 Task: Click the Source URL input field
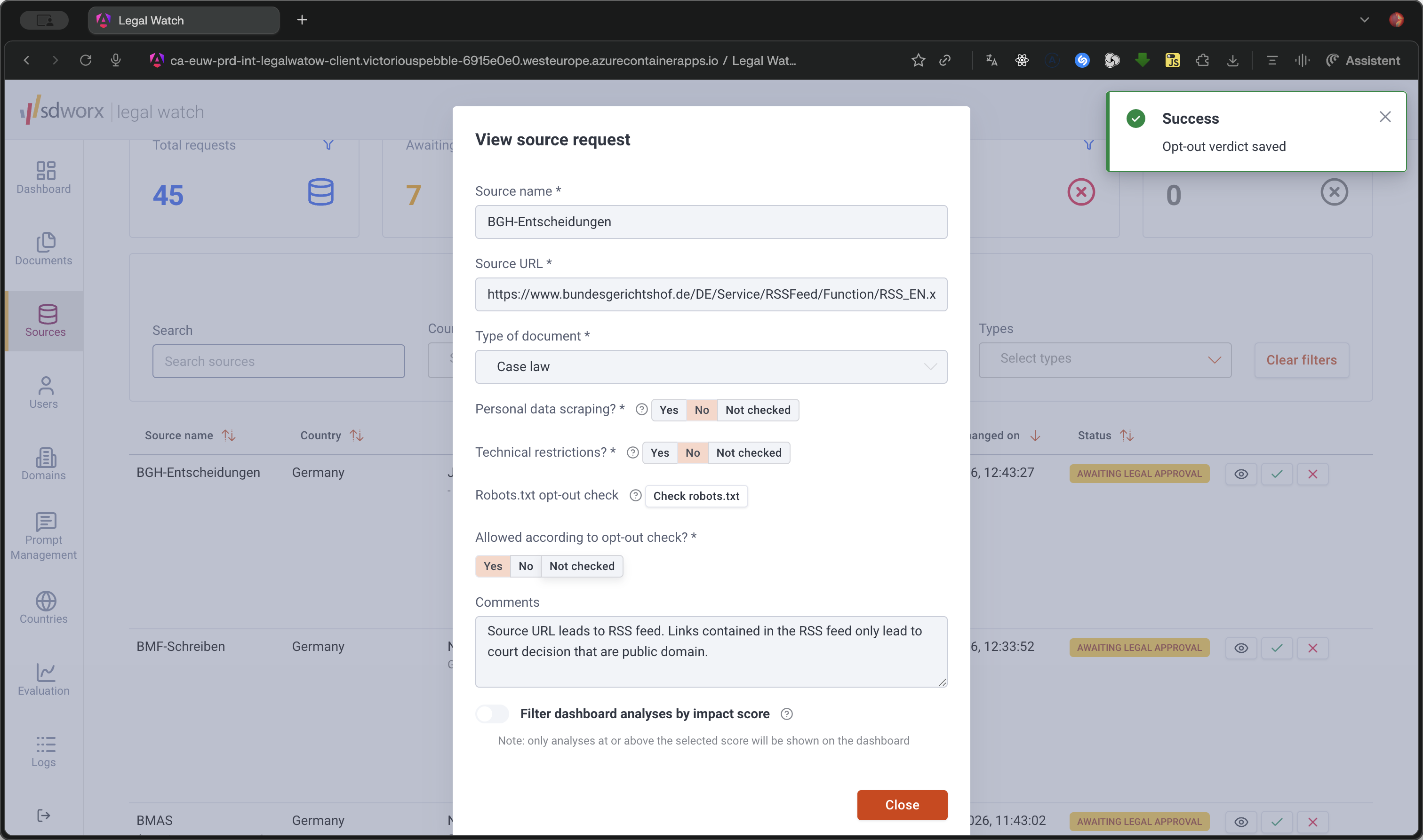point(711,294)
